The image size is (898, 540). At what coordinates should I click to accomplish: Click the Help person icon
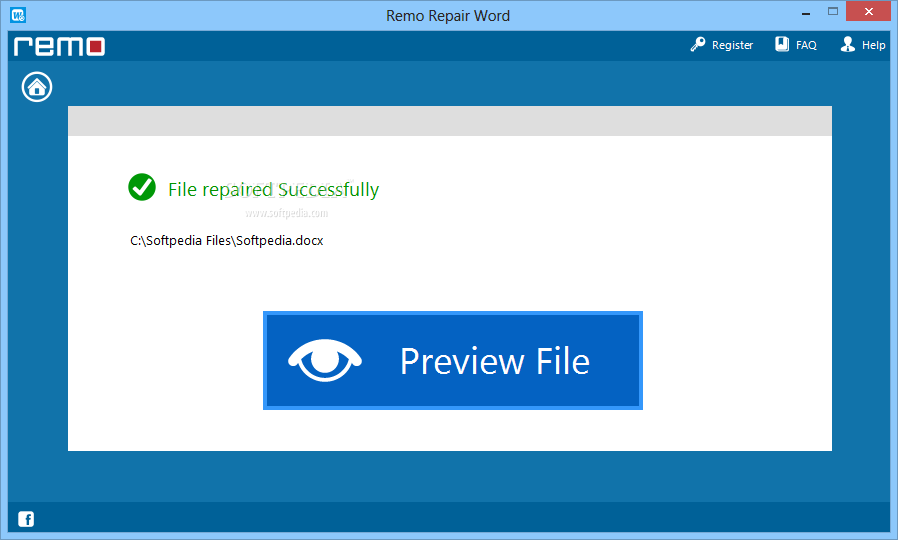tap(848, 44)
